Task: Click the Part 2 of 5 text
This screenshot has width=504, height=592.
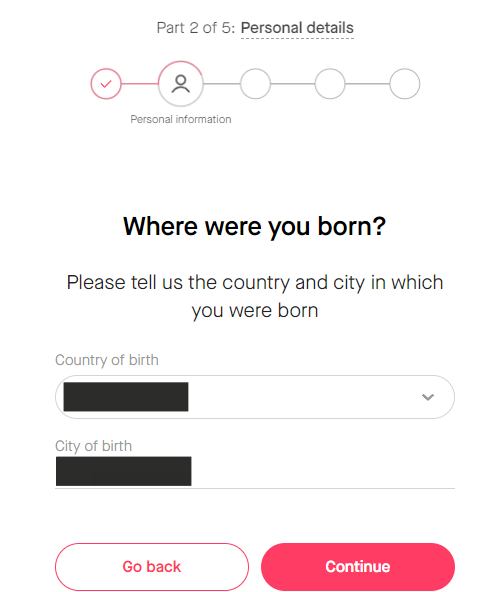Action: pyautogui.click(x=196, y=28)
